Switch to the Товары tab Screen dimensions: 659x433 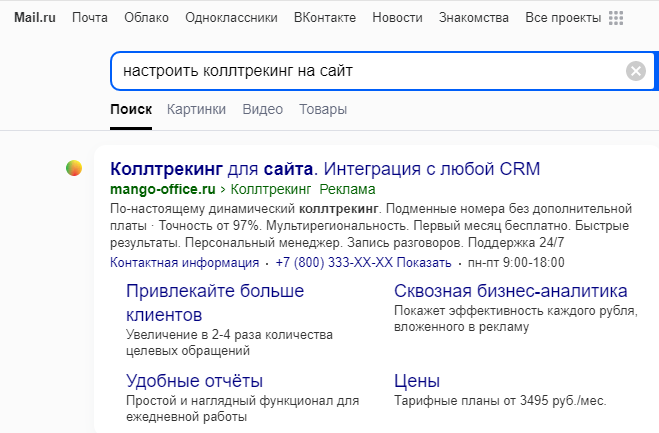pos(323,109)
